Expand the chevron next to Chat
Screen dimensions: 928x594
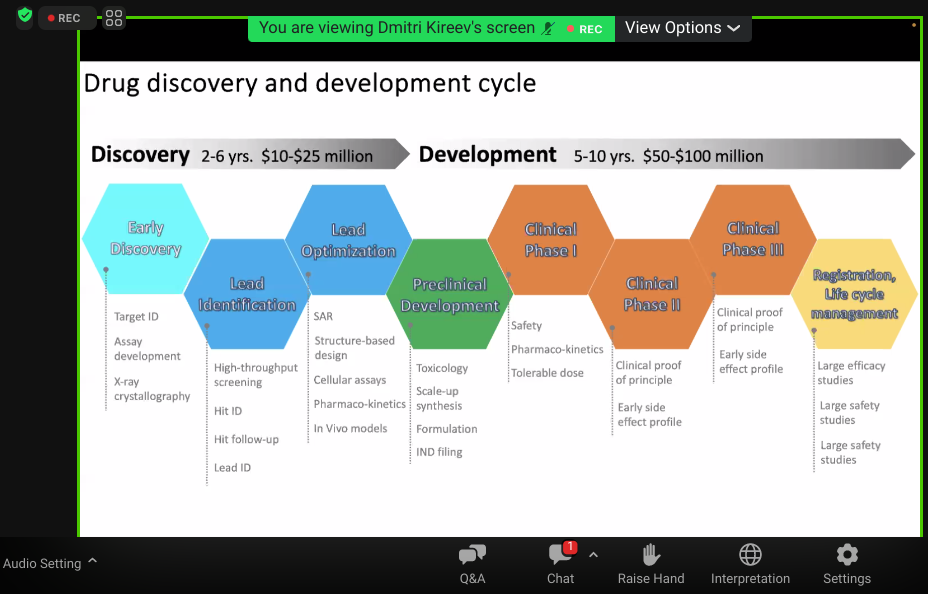point(593,555)
